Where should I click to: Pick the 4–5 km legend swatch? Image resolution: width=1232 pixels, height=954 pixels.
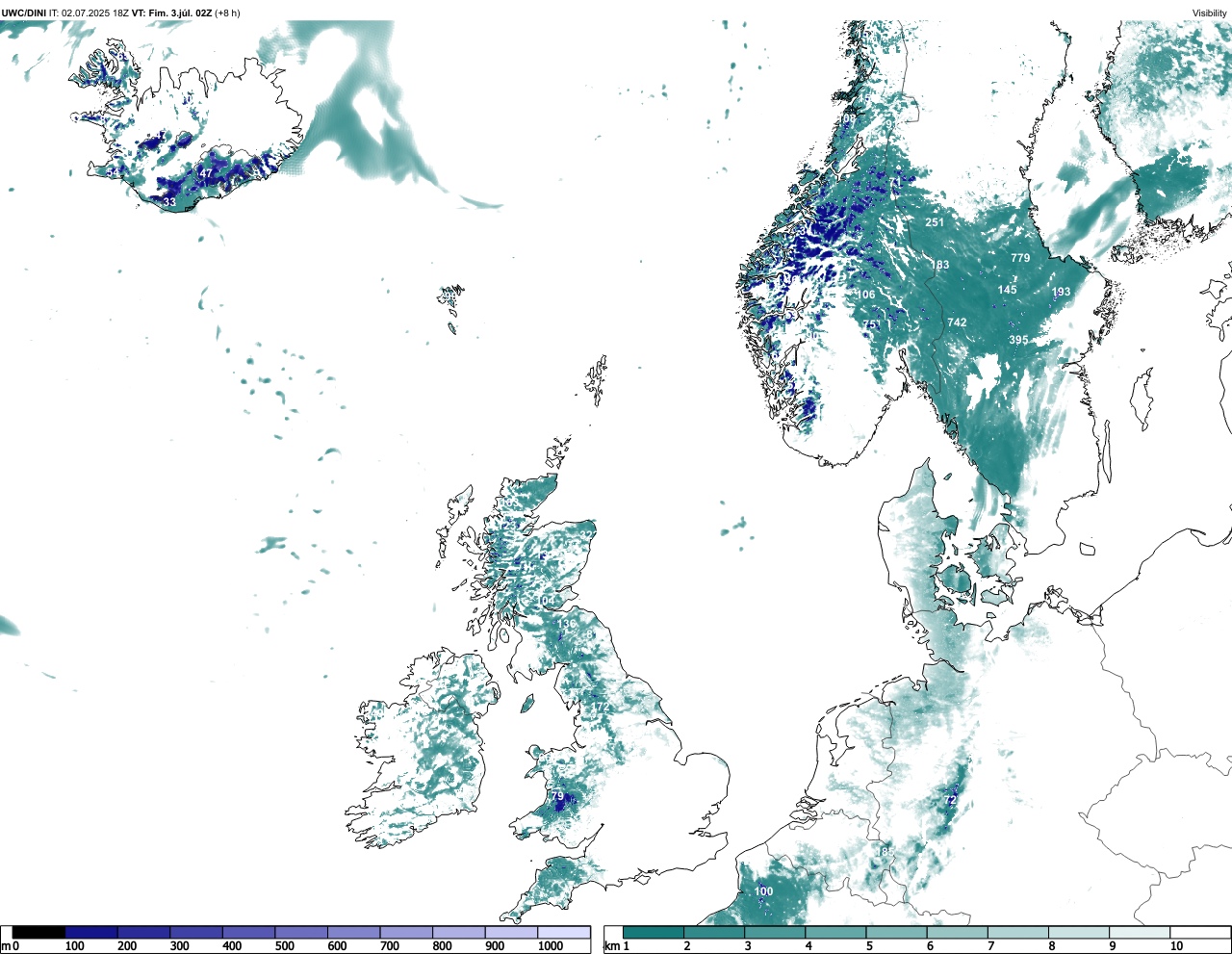pos(835,932)
